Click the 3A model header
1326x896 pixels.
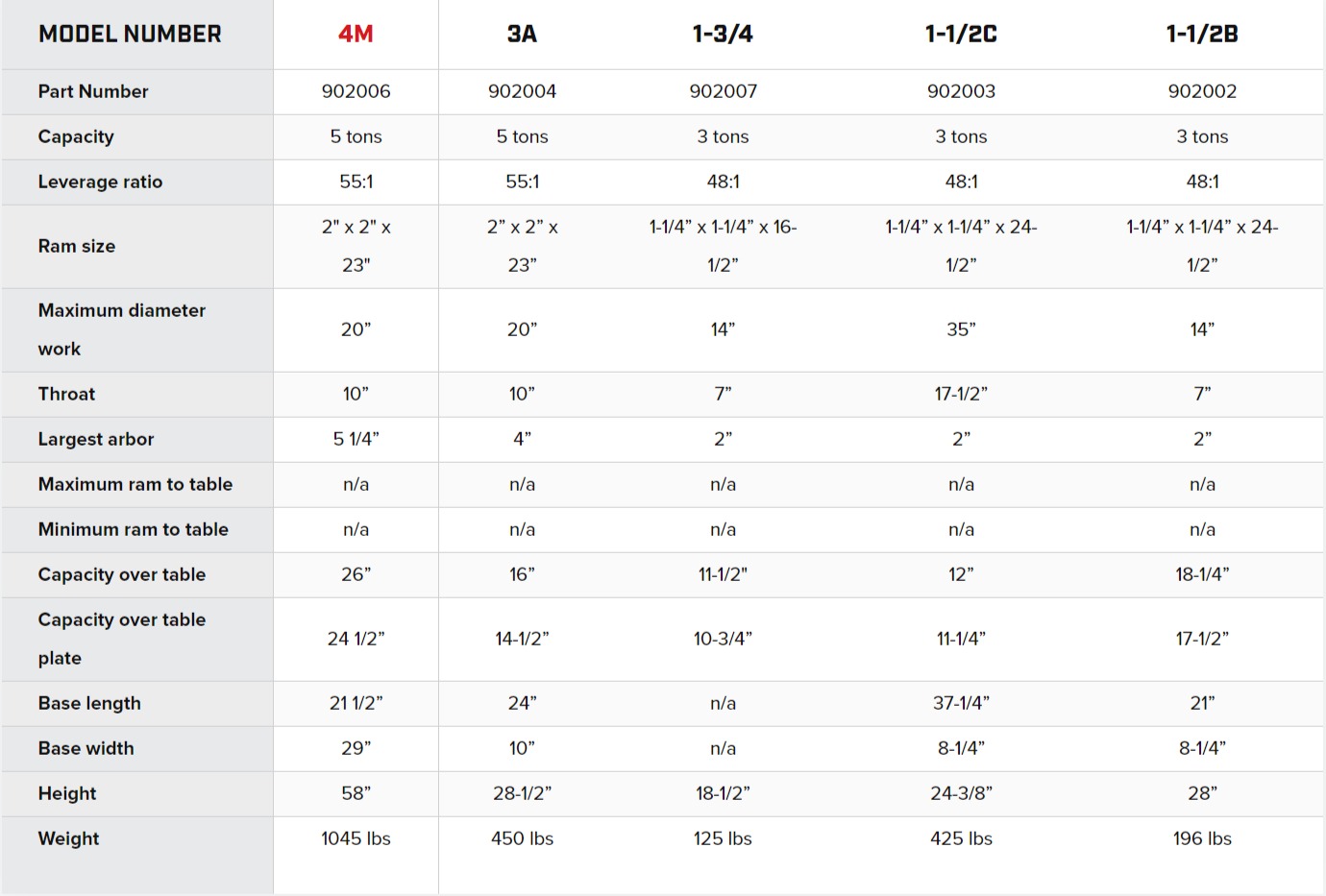click(x=522, y=35)
